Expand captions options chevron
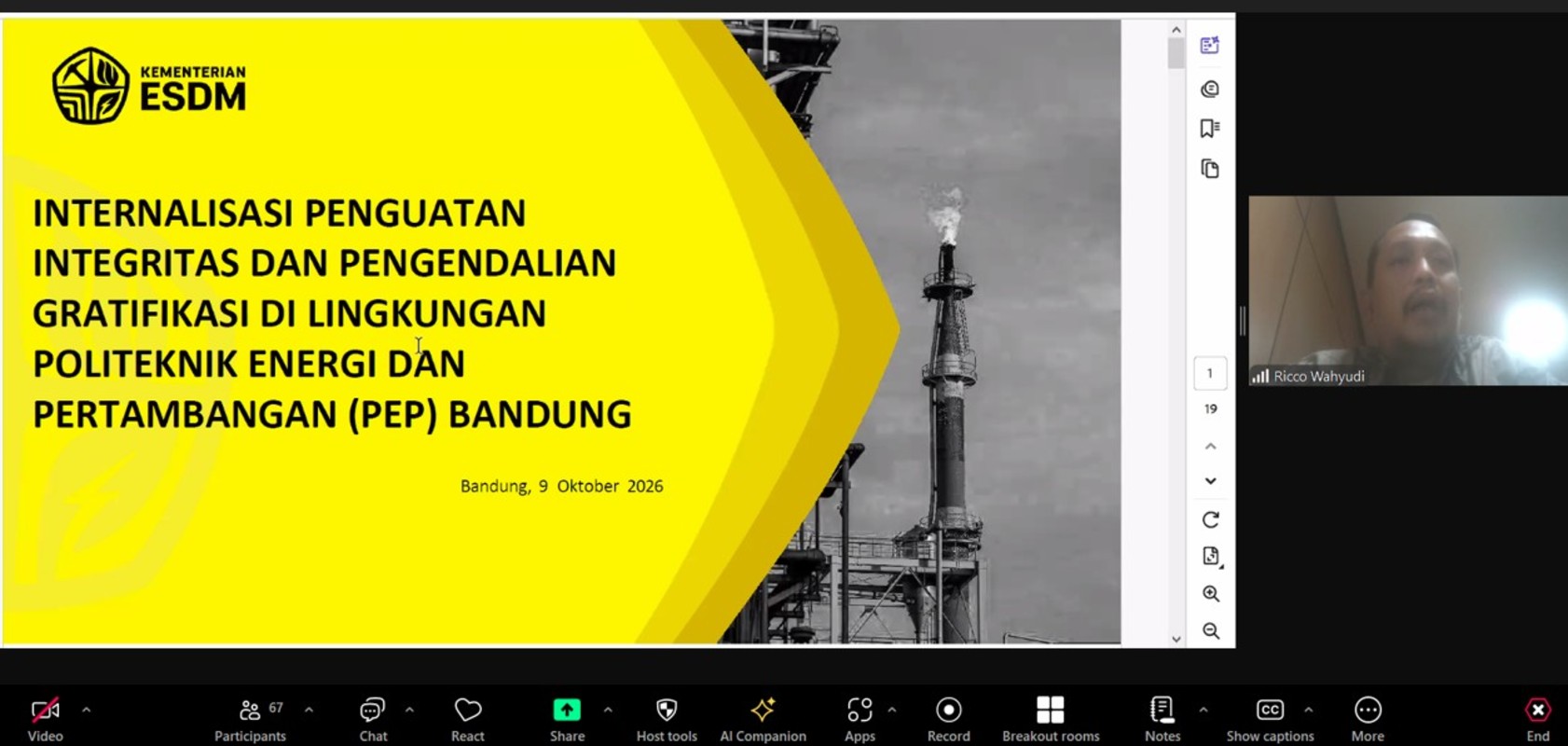 [x=1309, y=710]
